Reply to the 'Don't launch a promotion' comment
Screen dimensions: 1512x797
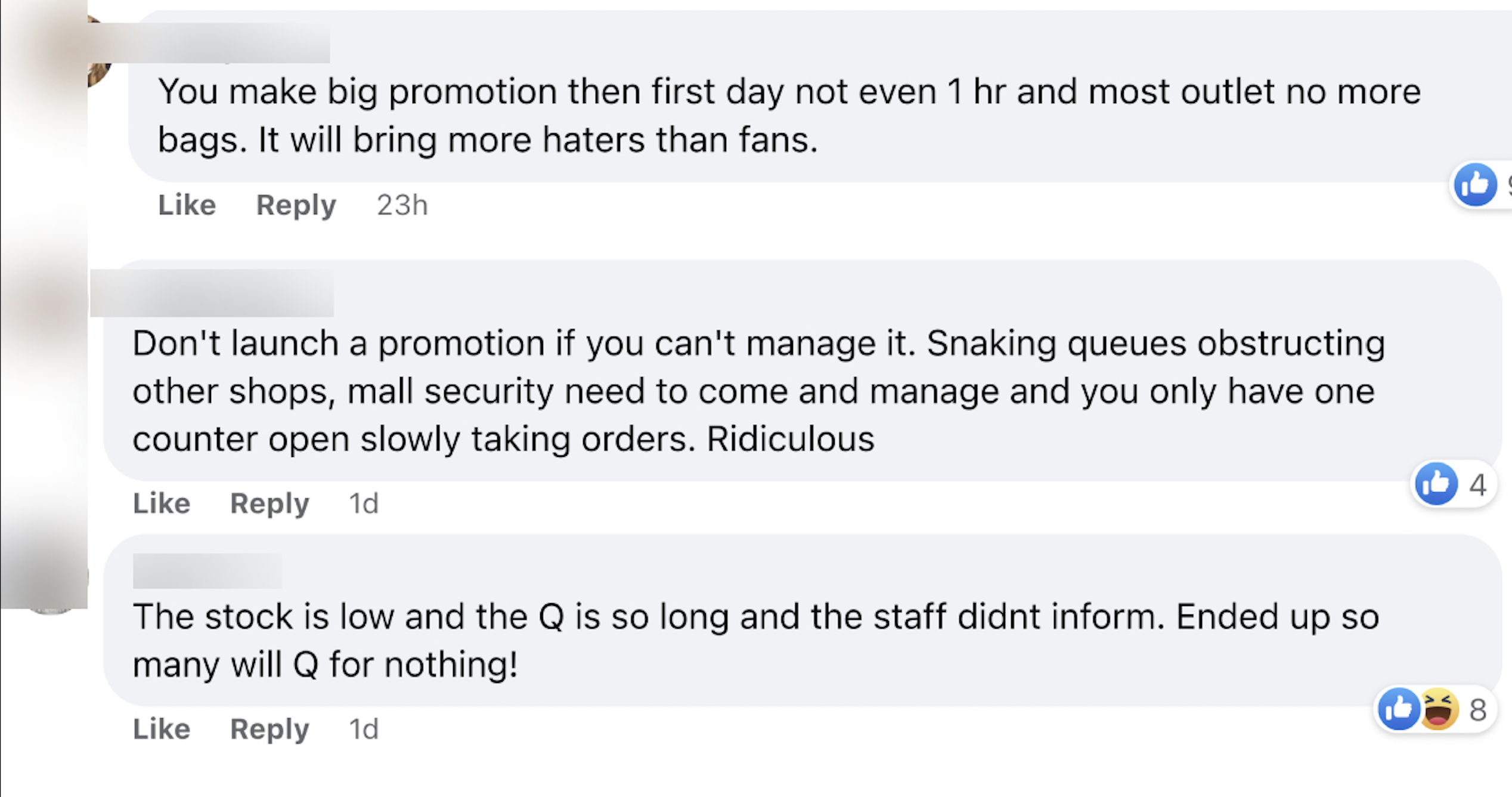coord(269,503)
